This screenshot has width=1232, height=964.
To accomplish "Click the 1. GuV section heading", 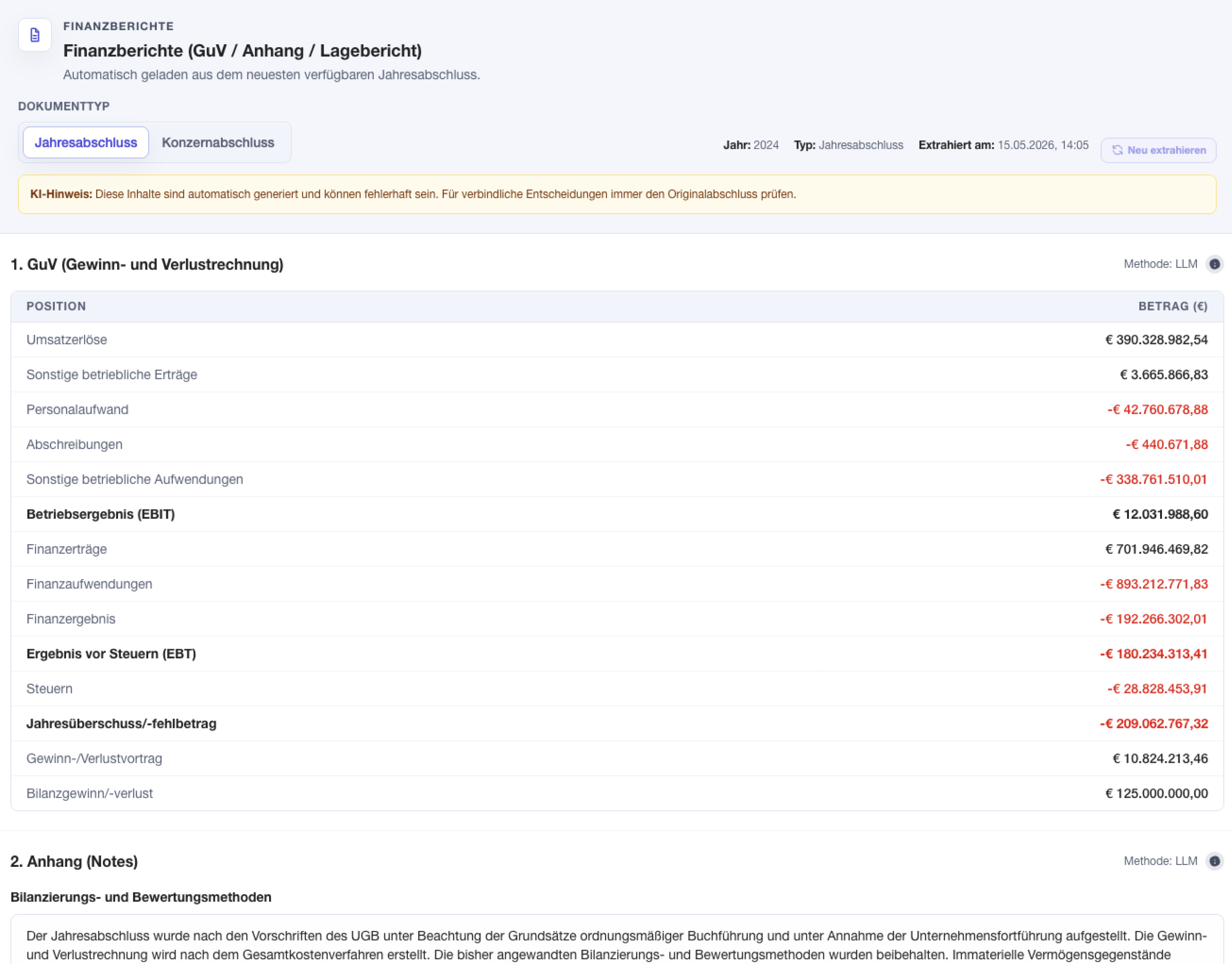I will tap(147, 264).
